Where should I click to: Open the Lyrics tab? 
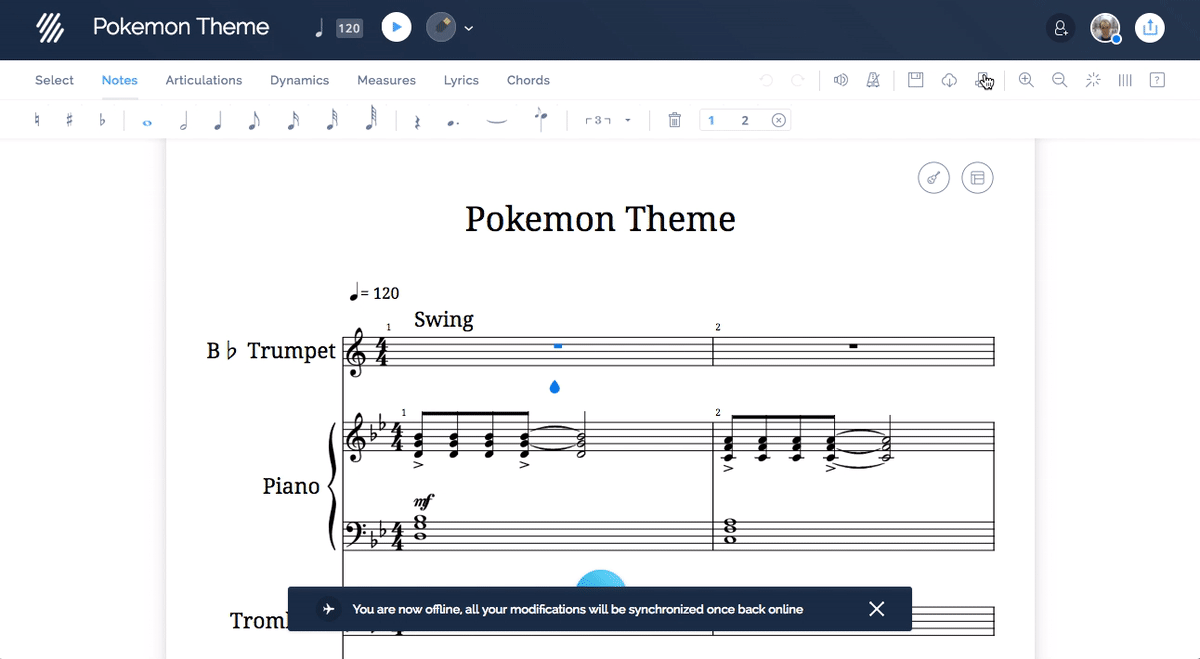461,80
